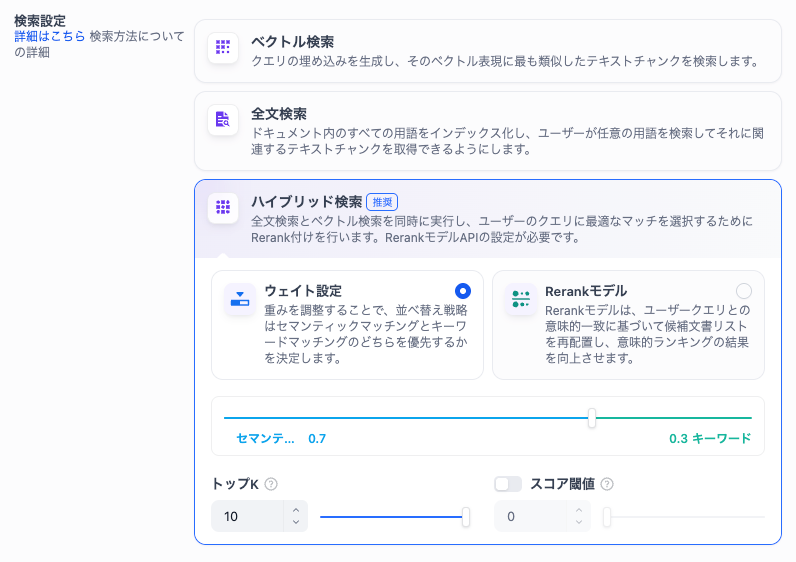
Task: Click the 検索設定 heading
Action: click(40, 21)
